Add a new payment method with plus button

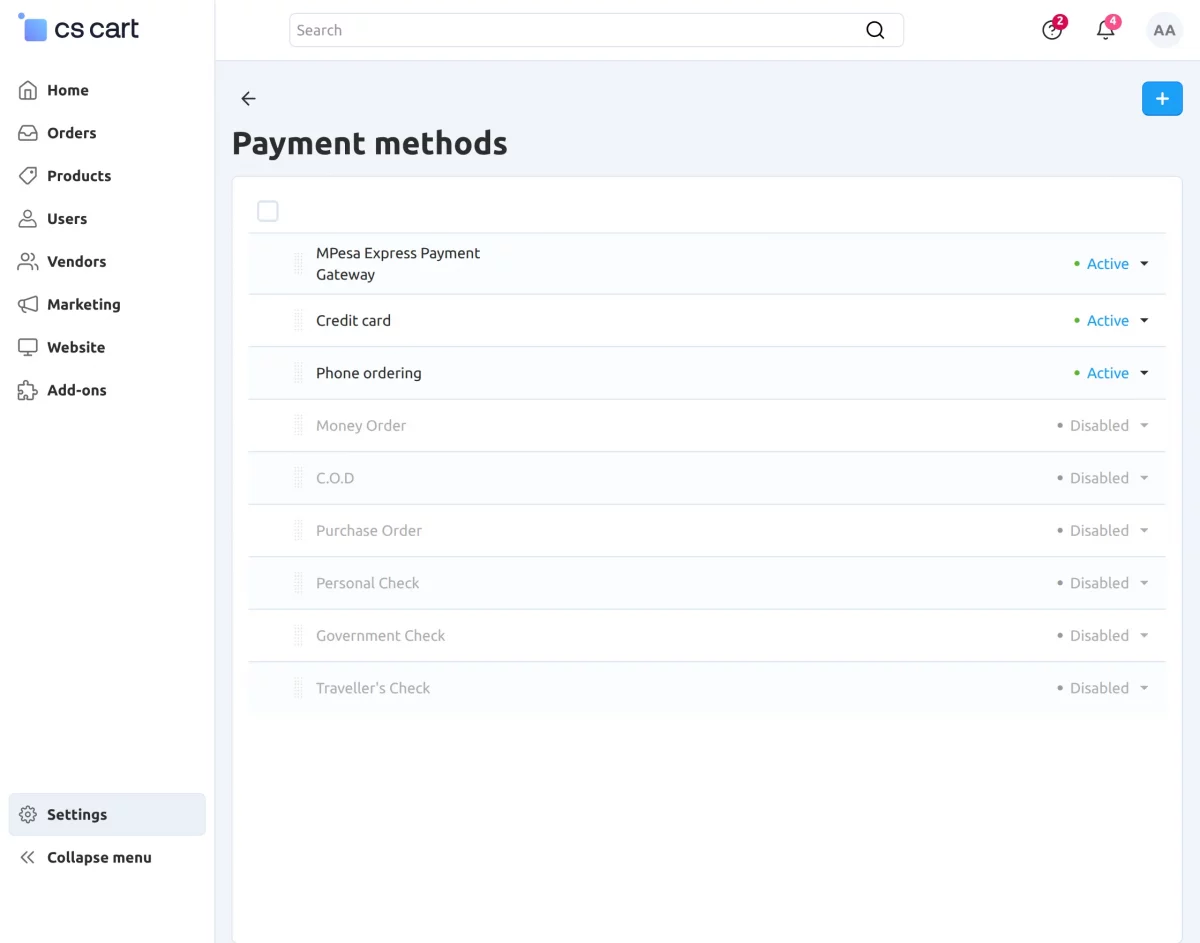coord(1162,98)
